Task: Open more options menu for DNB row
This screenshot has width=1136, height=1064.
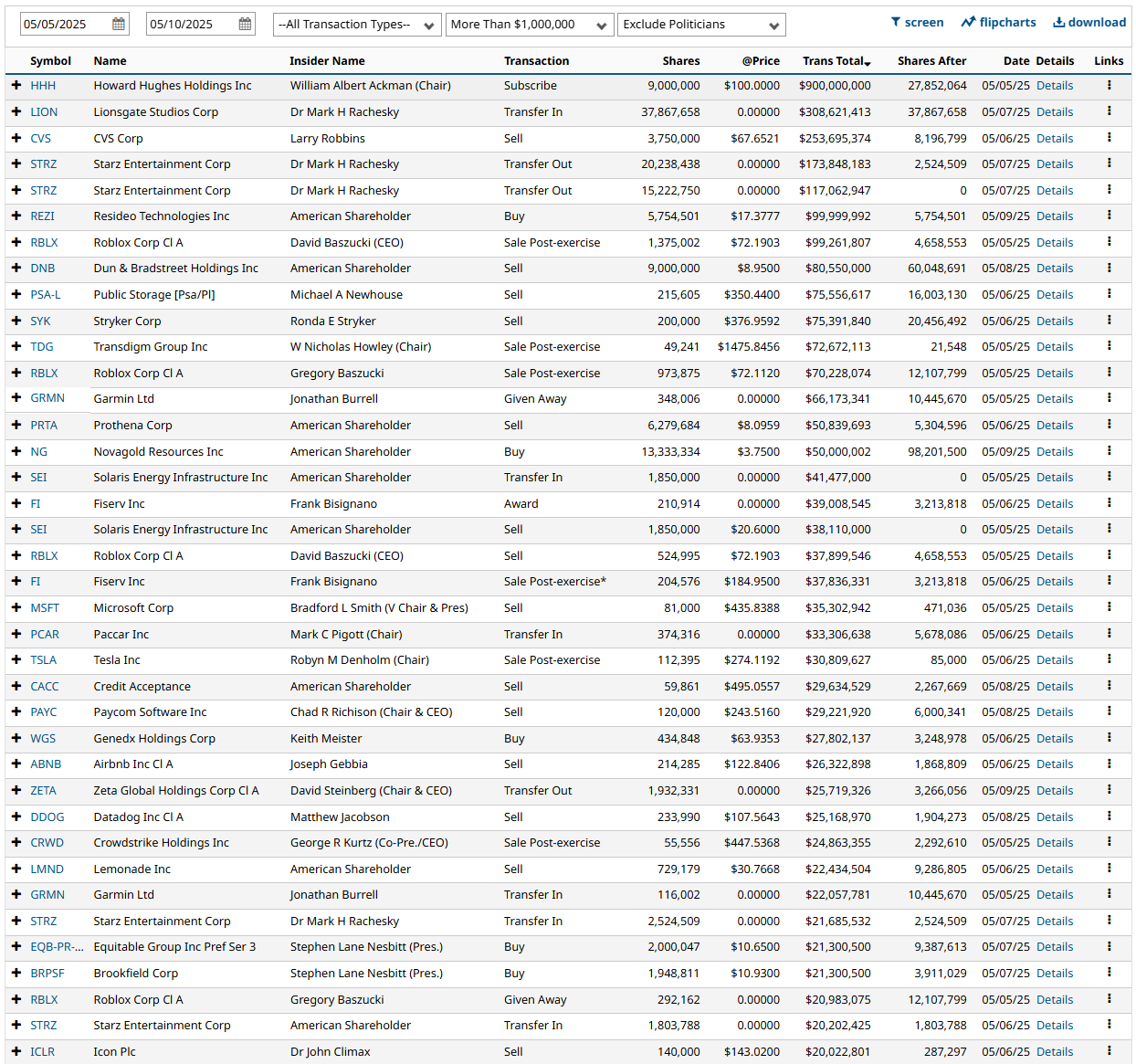Action: coord(1110,268)
